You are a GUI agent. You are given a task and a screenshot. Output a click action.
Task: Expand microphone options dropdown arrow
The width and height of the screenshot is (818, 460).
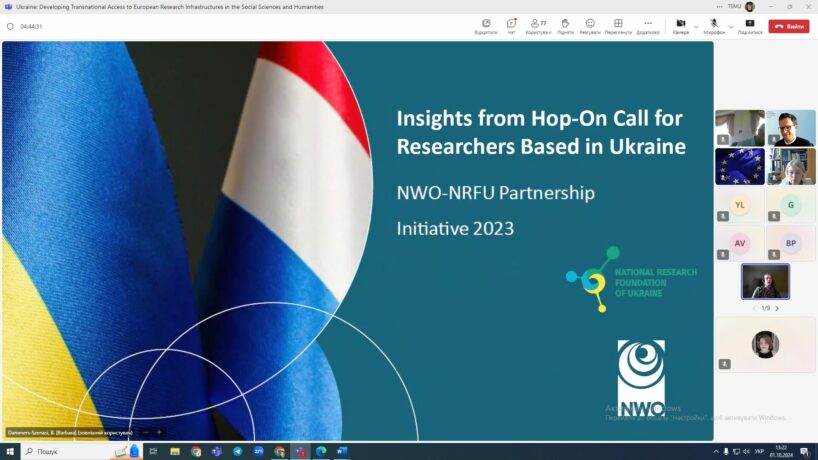point(730,25)
